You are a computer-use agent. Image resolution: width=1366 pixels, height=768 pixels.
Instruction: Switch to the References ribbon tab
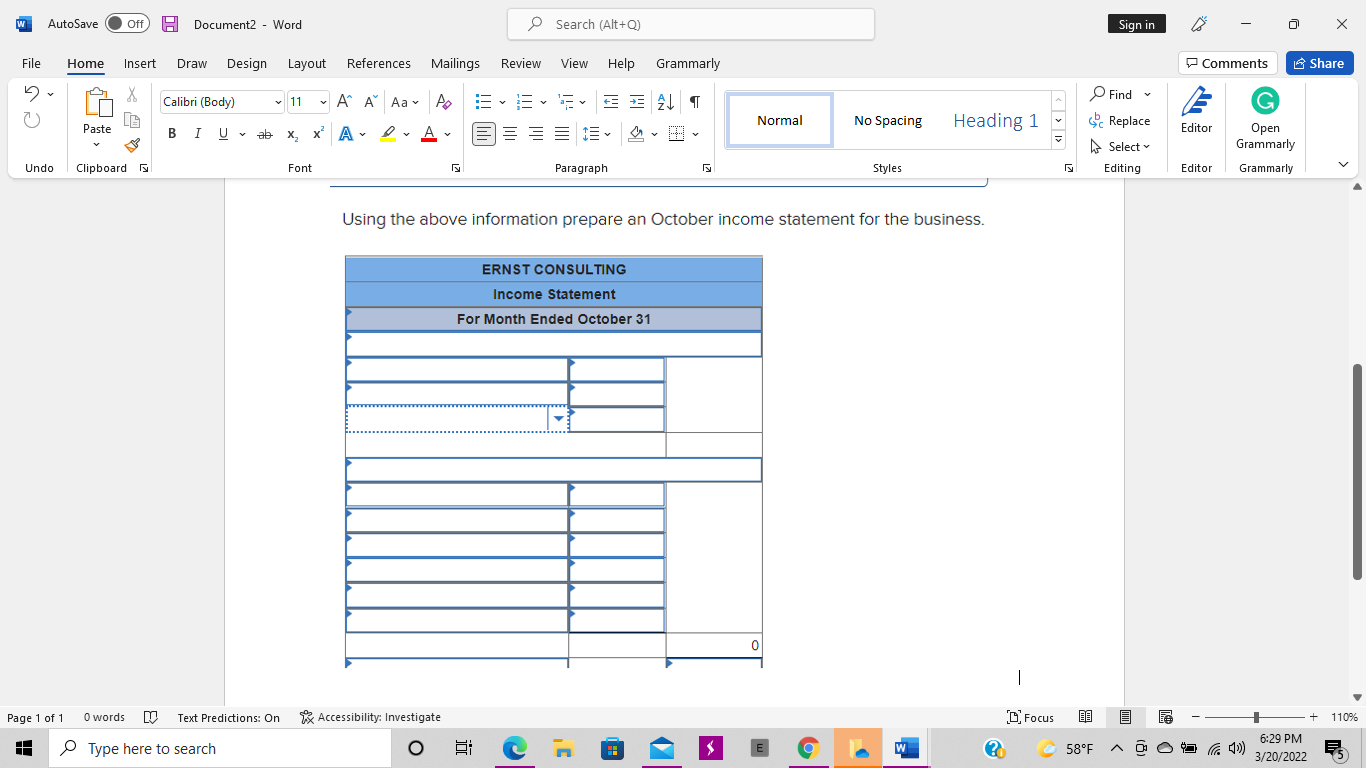[x=378, y=63]
